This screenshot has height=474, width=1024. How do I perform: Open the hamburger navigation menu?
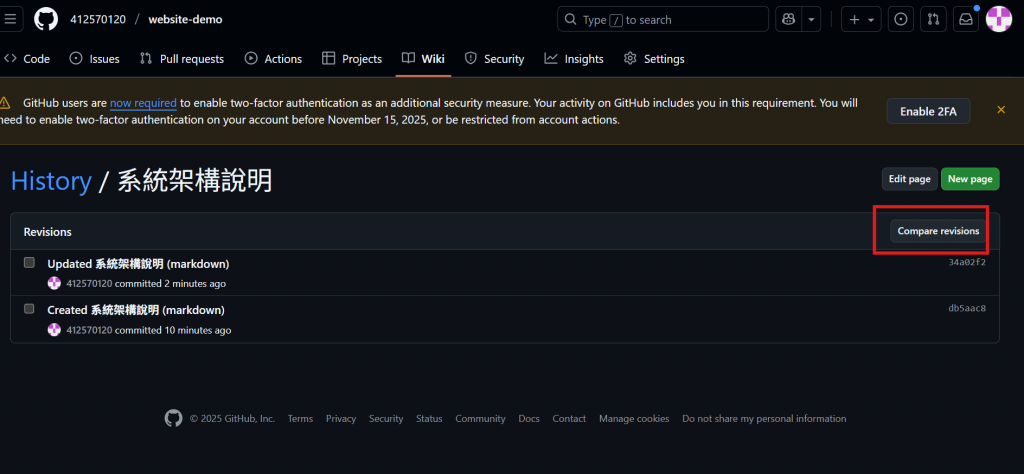pos(10,20)
